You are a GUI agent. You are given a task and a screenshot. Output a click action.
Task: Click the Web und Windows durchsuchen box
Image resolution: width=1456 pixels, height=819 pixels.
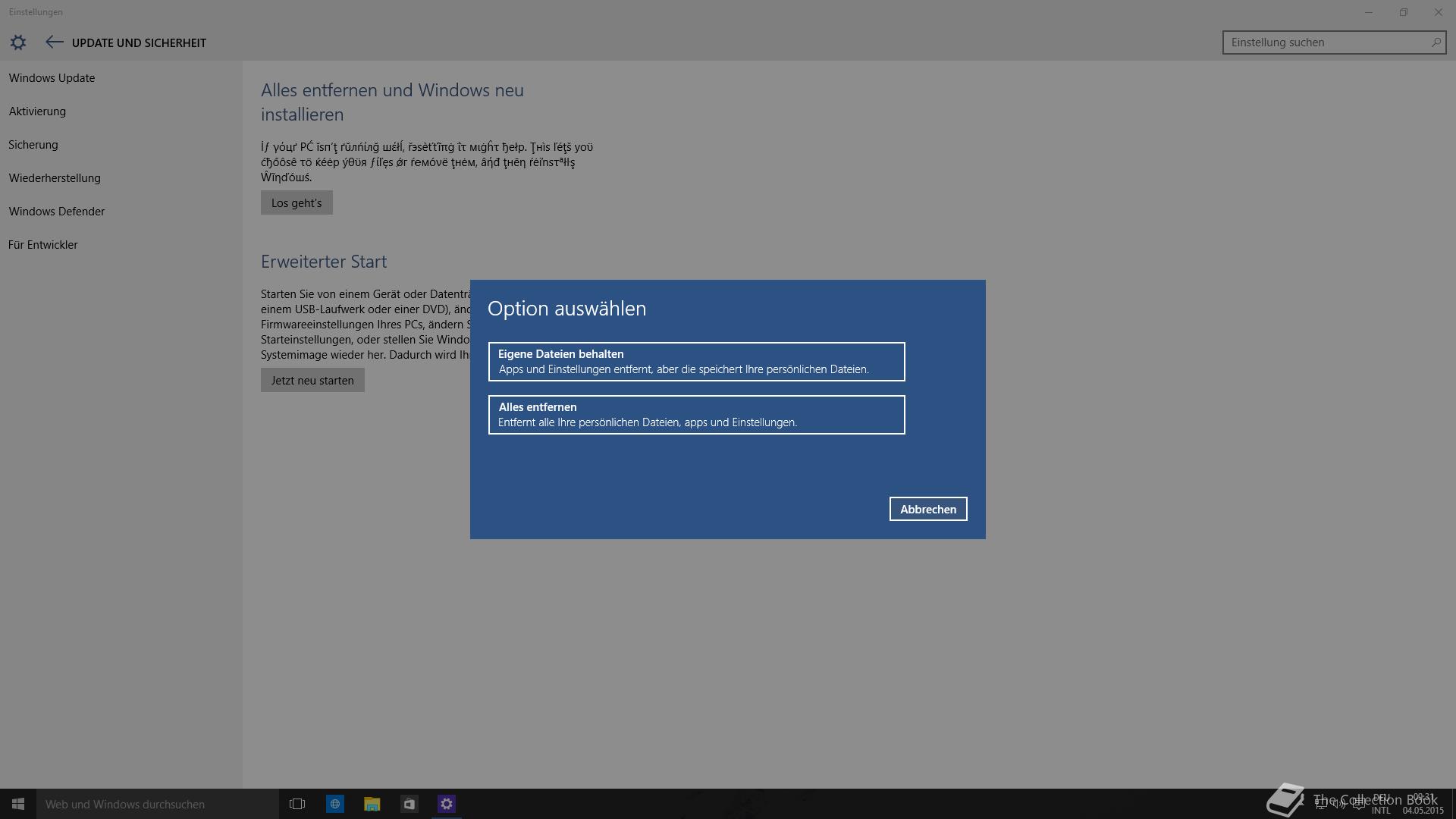[x=158, y=804]
